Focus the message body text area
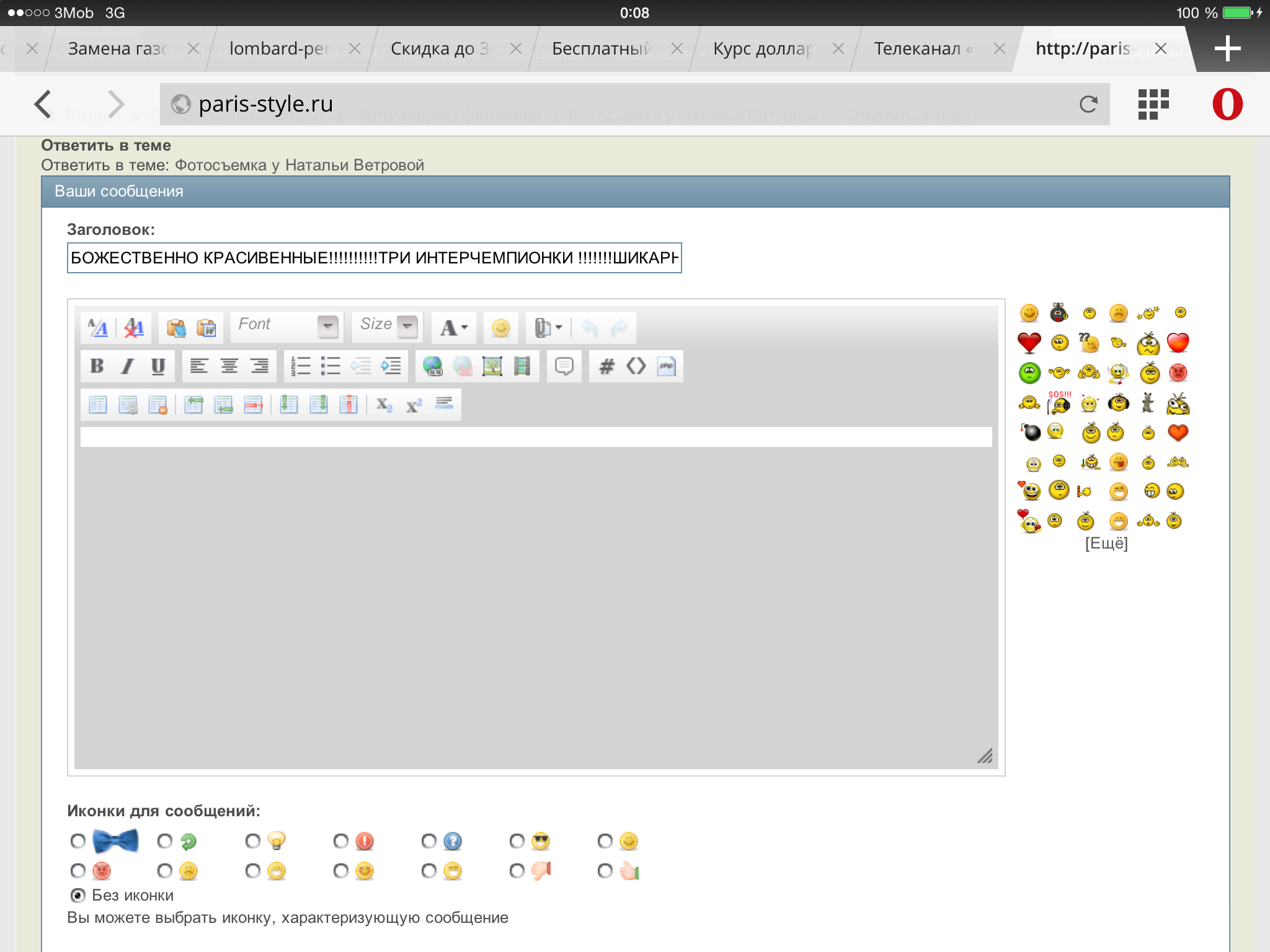The height and width of the screenshot is (952, 1270). pos(536,437)
